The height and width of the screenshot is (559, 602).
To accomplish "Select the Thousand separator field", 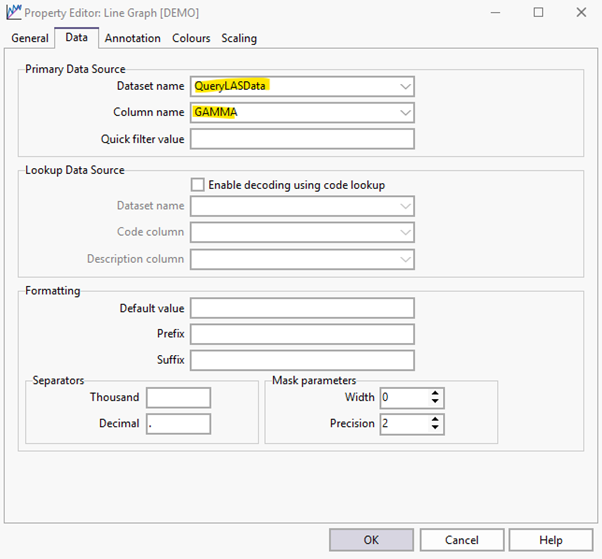I will 178,398.
